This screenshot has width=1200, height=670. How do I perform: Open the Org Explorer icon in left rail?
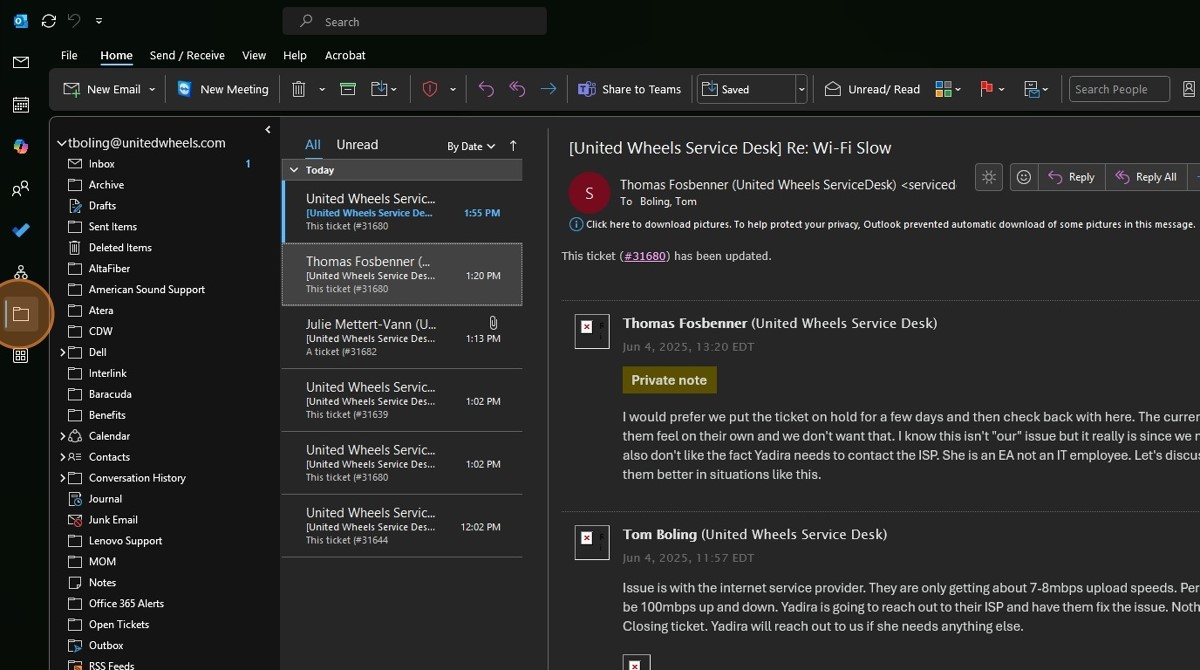[20, 272]
